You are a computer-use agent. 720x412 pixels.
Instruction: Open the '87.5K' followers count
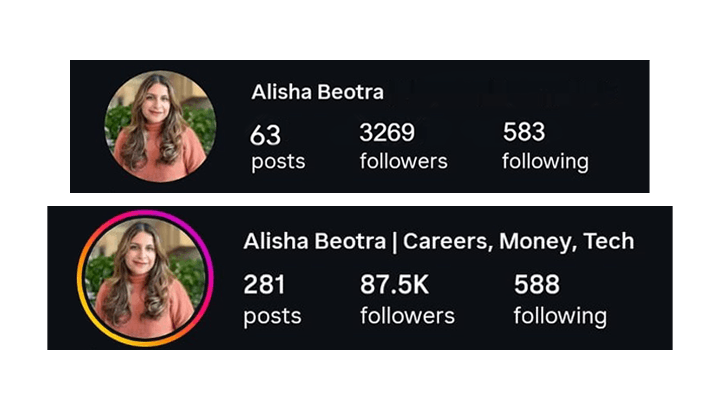point(394,284)
